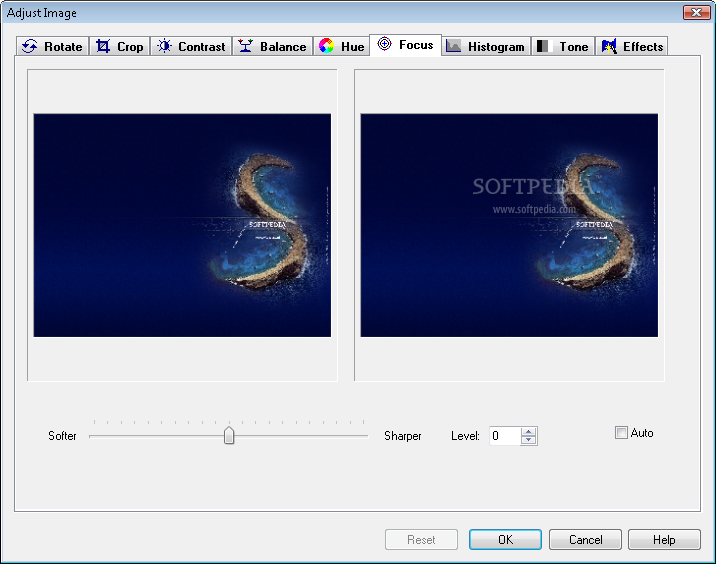Image resolution: width=716 pixels, height=564 pixels.
Task: Click the Histogram tab's chart icon
Action: point(453,46)
